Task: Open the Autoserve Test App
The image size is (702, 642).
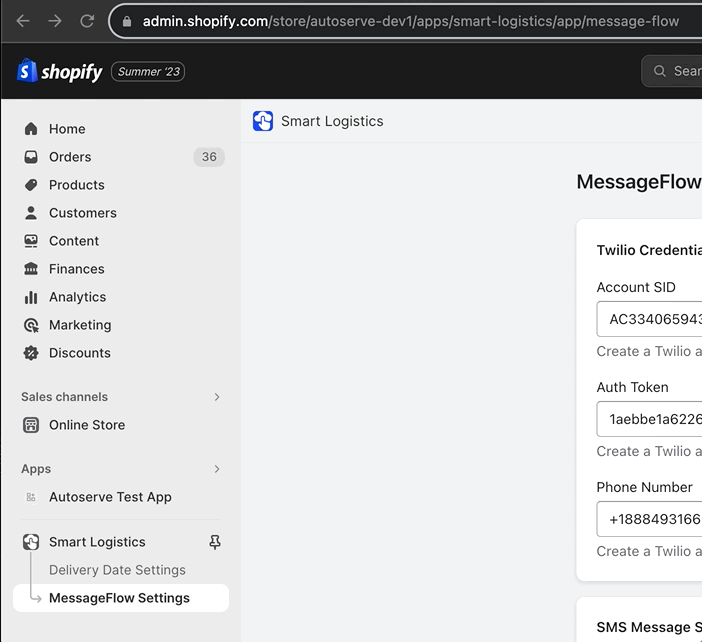Action: click(110, 497)
